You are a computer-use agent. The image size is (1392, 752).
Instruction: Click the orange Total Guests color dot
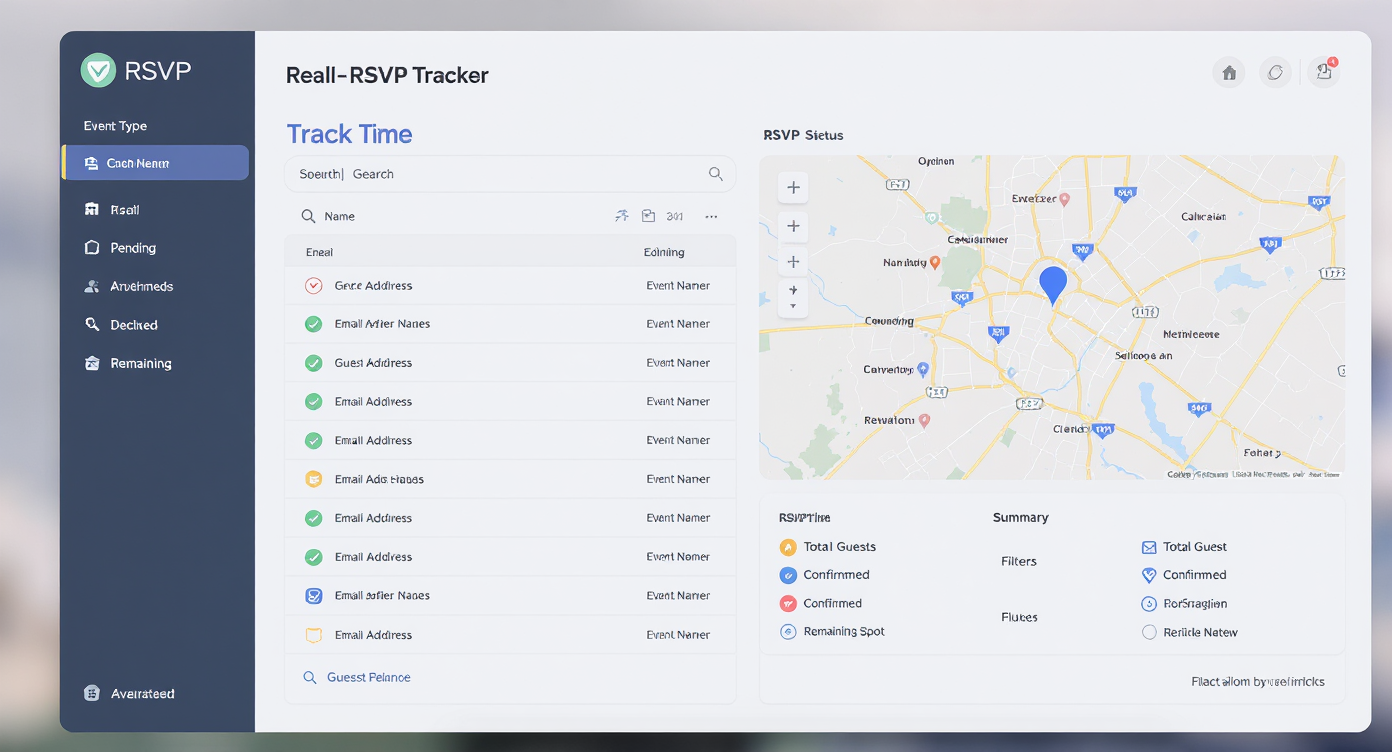tap(787, 547)
